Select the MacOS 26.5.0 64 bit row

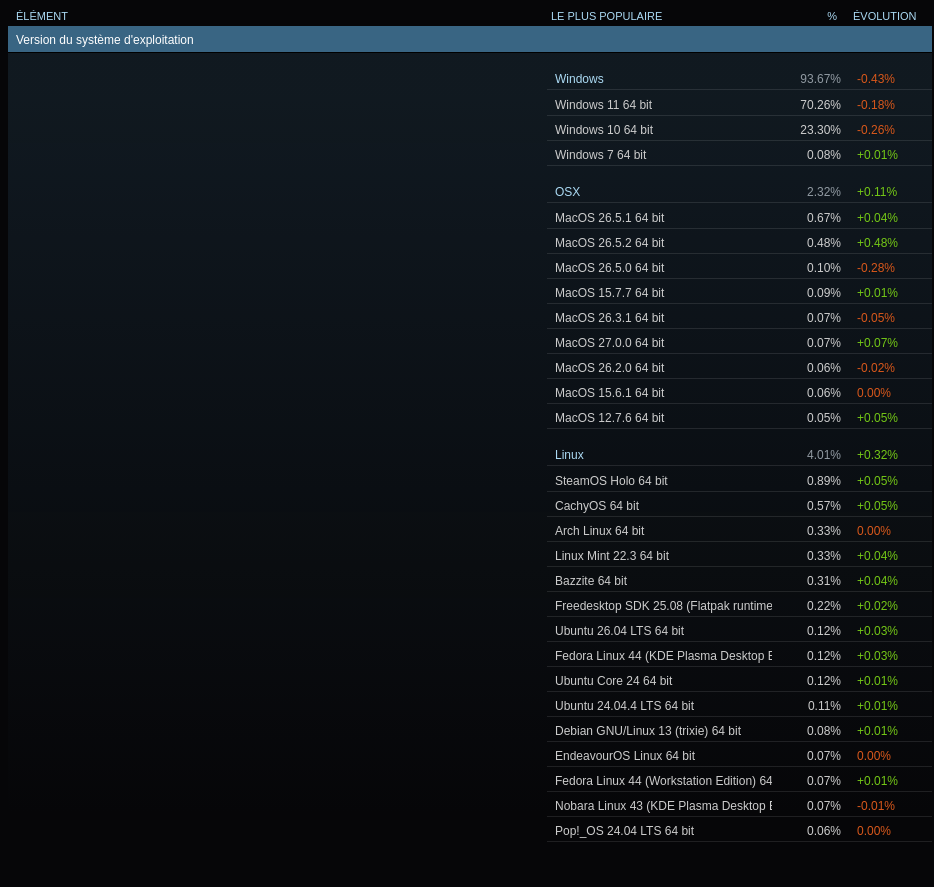739,267
